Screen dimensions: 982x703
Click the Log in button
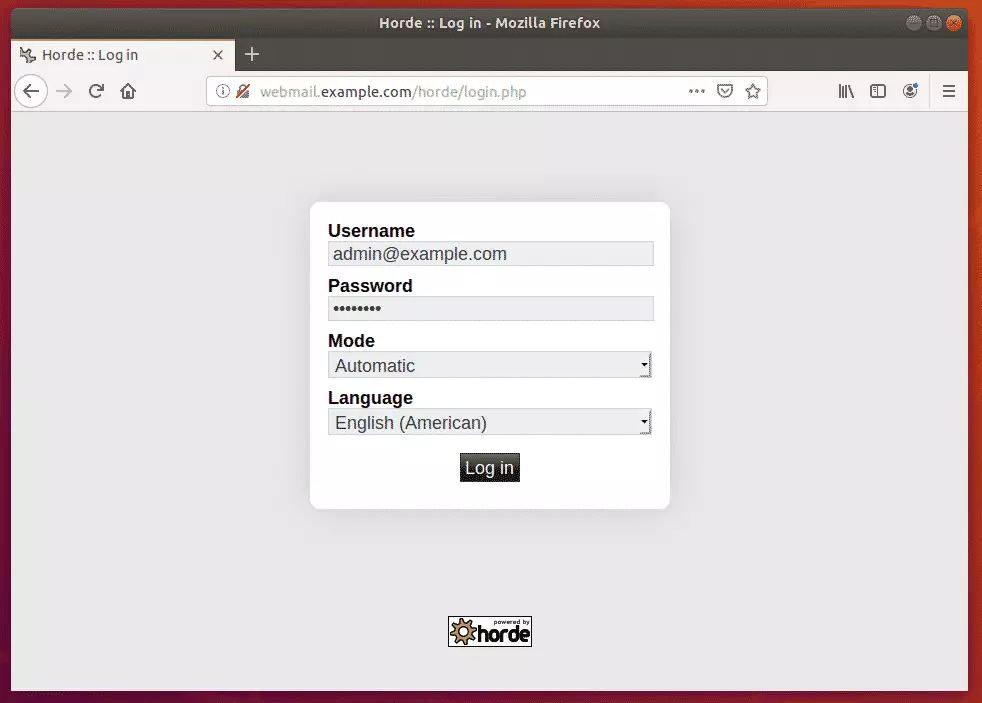point(490,468)
